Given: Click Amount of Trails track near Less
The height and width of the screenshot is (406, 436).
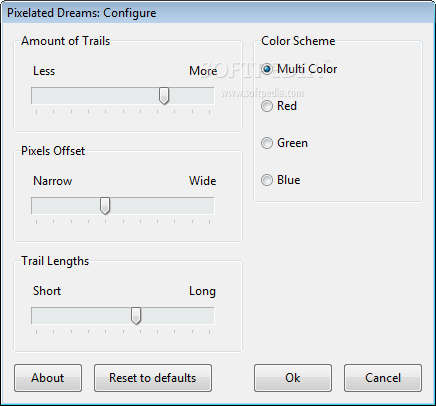Looking at the screenshot, I should pos(42,96).
